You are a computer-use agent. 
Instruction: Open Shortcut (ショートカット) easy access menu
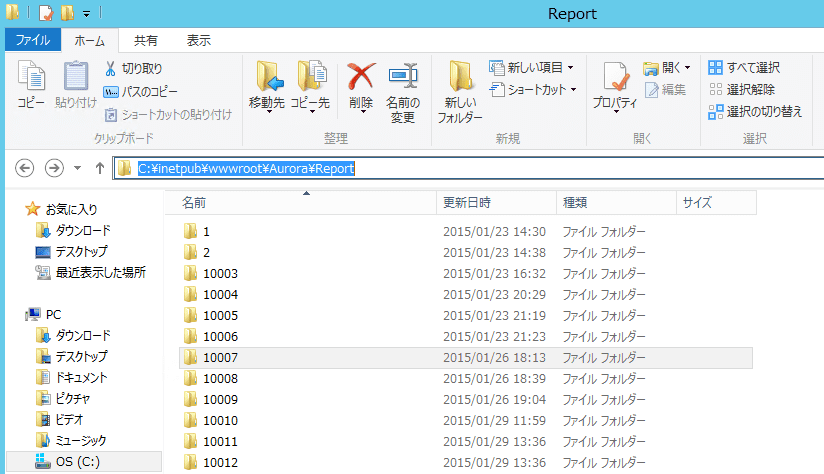click(x=533, y=89)
